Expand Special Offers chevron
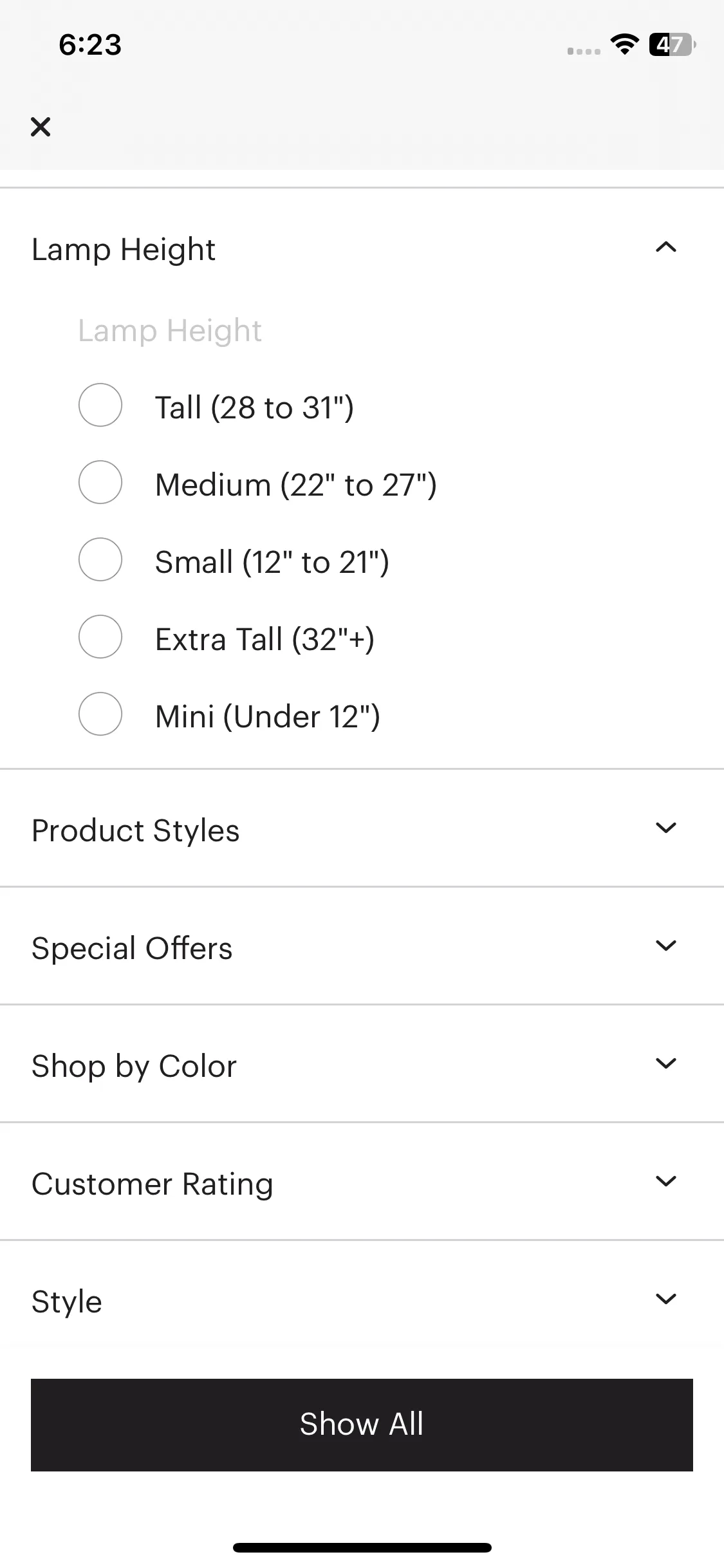Screen dimensions: 724x1568 coord(666,946)
